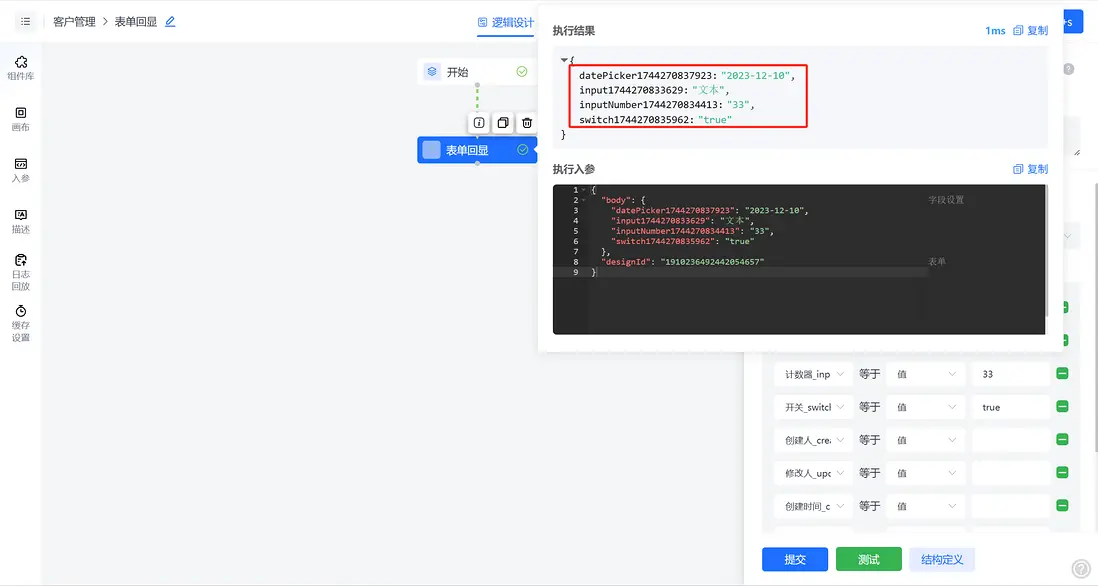Remove the 修改人 condition row

click(1062, 472)
